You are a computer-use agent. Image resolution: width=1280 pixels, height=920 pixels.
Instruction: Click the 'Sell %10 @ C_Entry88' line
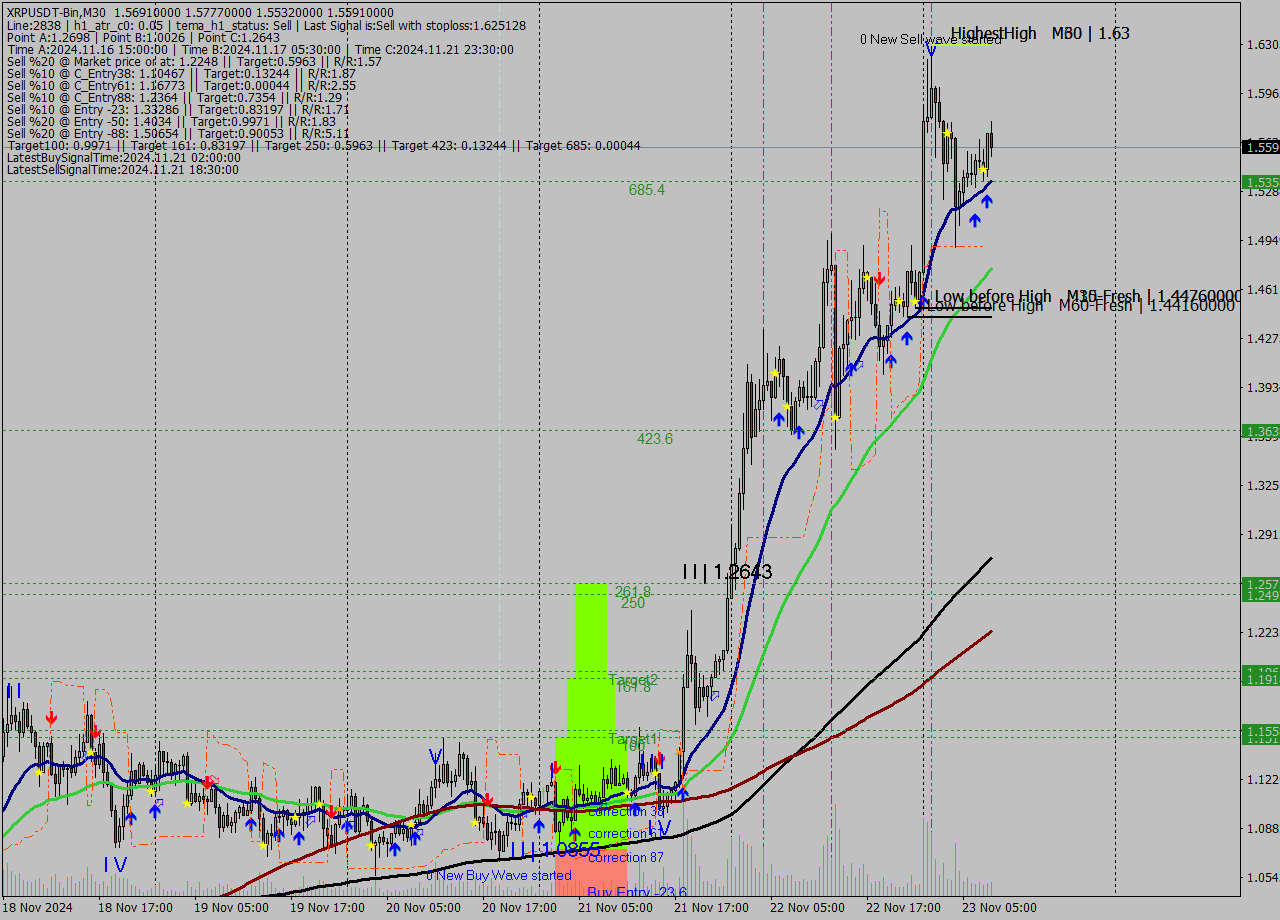click(174, 97)
